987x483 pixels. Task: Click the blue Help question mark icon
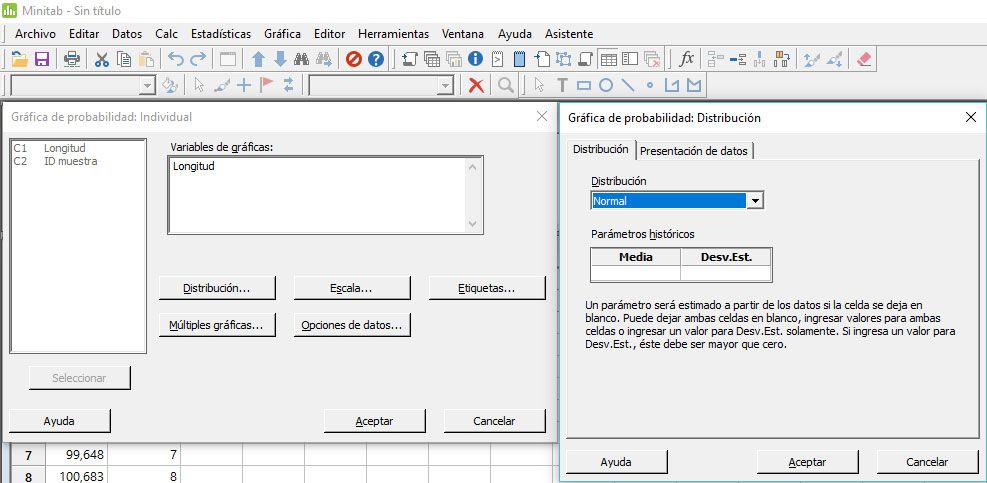(377, 59)
